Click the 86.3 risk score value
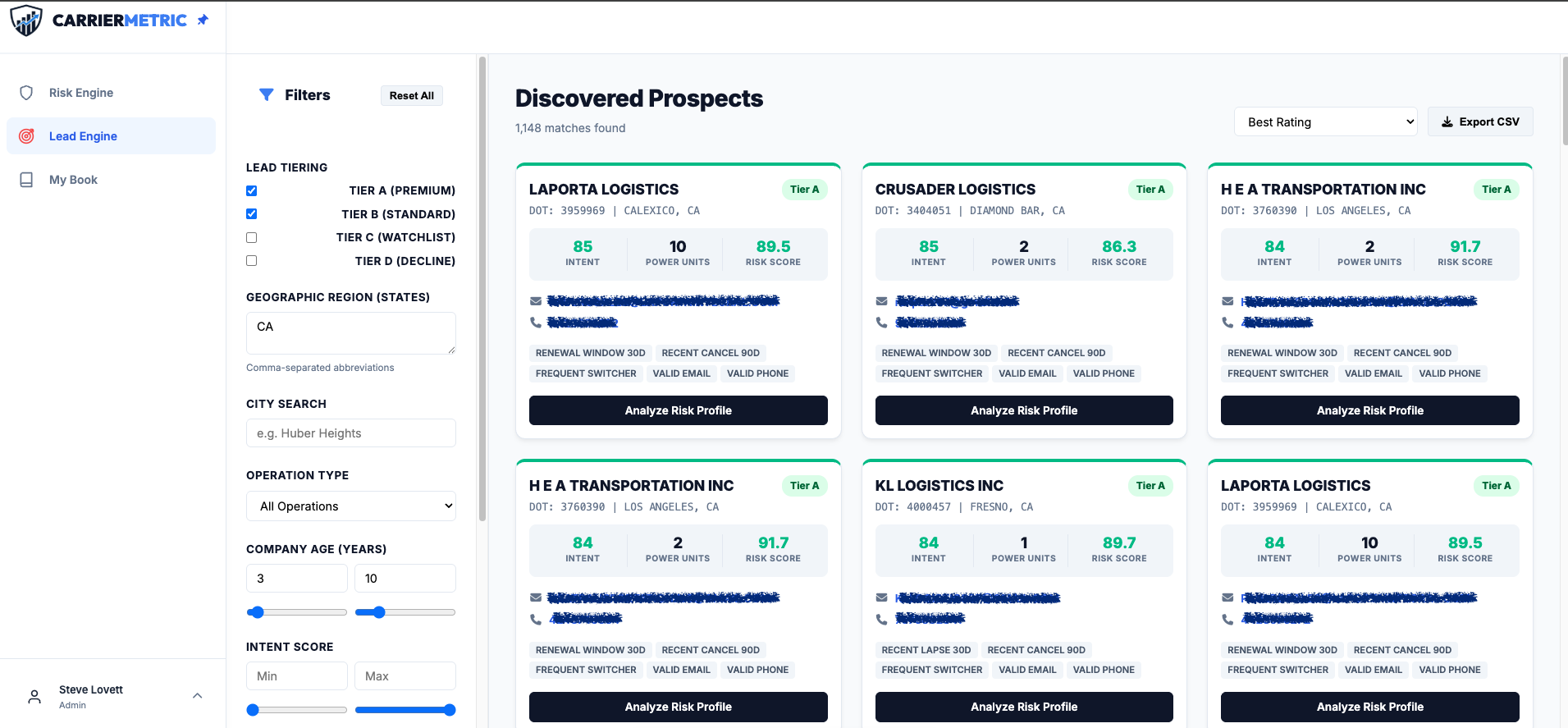The image size is (1568, 728). click(x=1119, y=246)
